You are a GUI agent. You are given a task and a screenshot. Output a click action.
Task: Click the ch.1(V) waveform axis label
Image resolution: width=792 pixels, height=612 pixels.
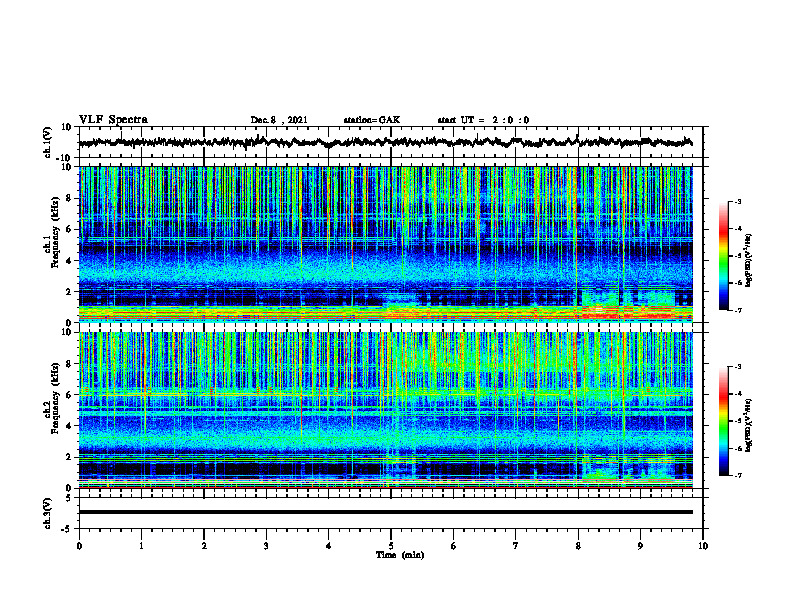pos(48,142)
